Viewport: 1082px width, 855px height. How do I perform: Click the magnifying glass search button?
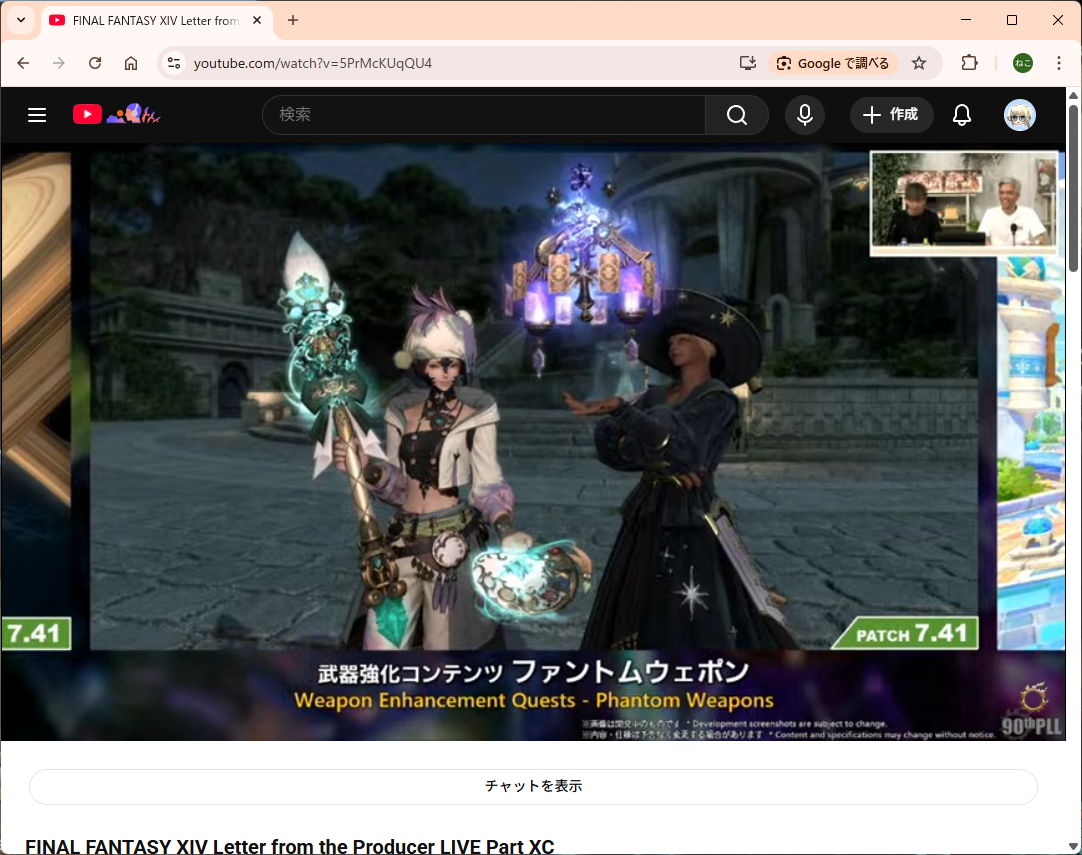click(736, 115)
